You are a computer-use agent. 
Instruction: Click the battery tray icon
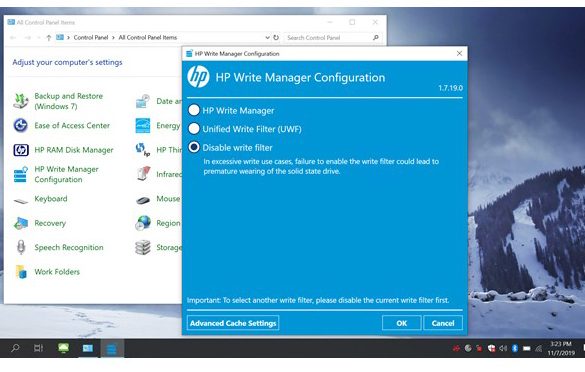(x=526, y=348)
